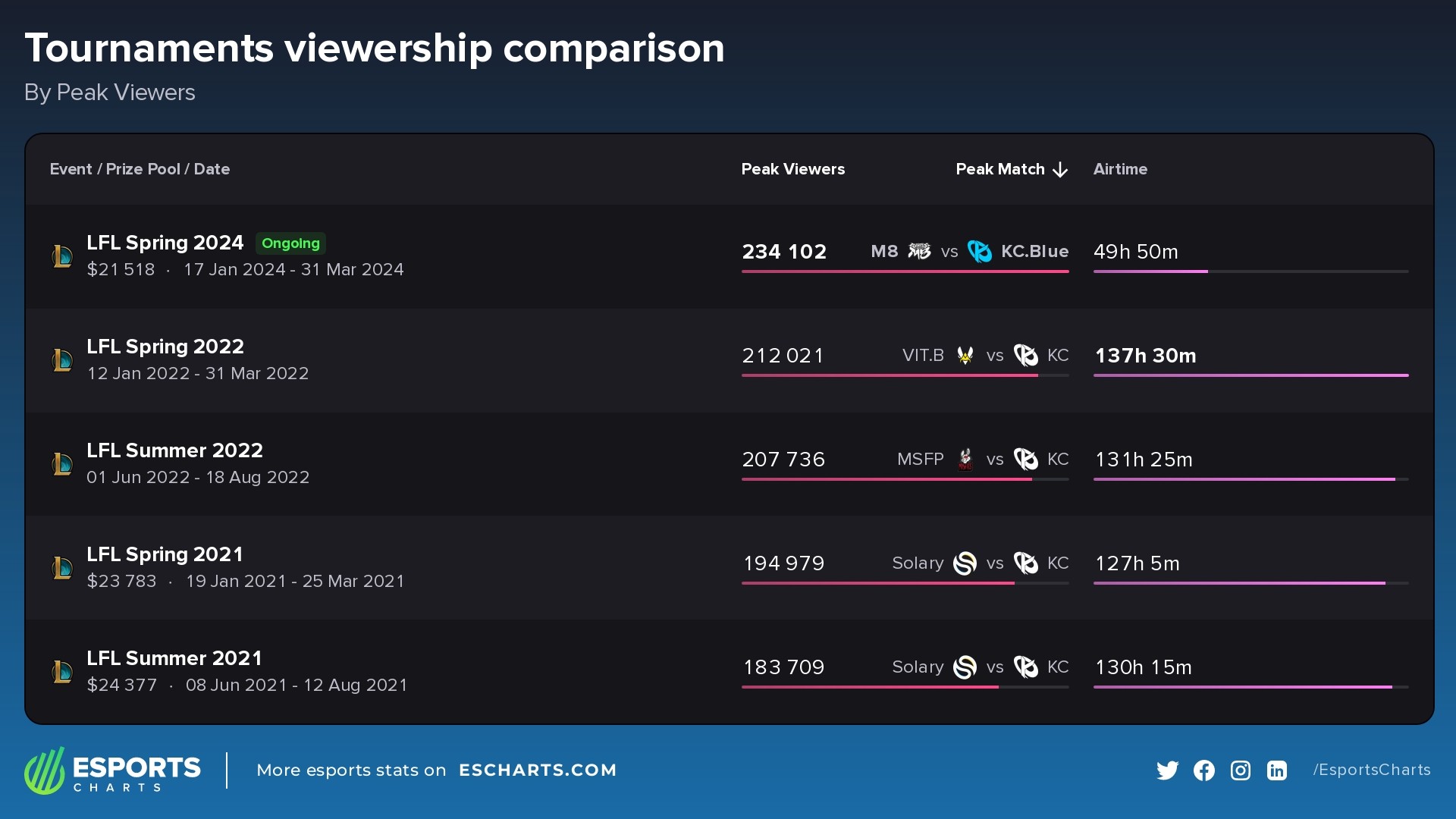Visit the ESCHARTS.COM link
This screenshot has width=1456, height=819.
tap(538, 770)
